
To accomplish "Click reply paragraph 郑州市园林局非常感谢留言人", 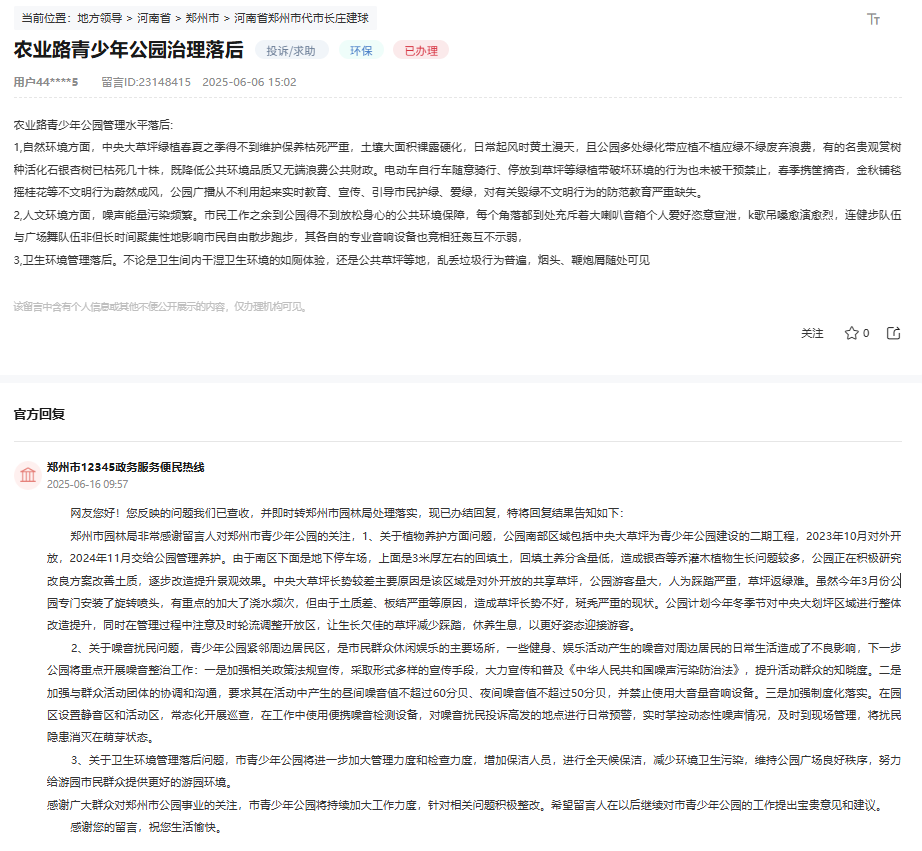I will [x=474, y=580].
